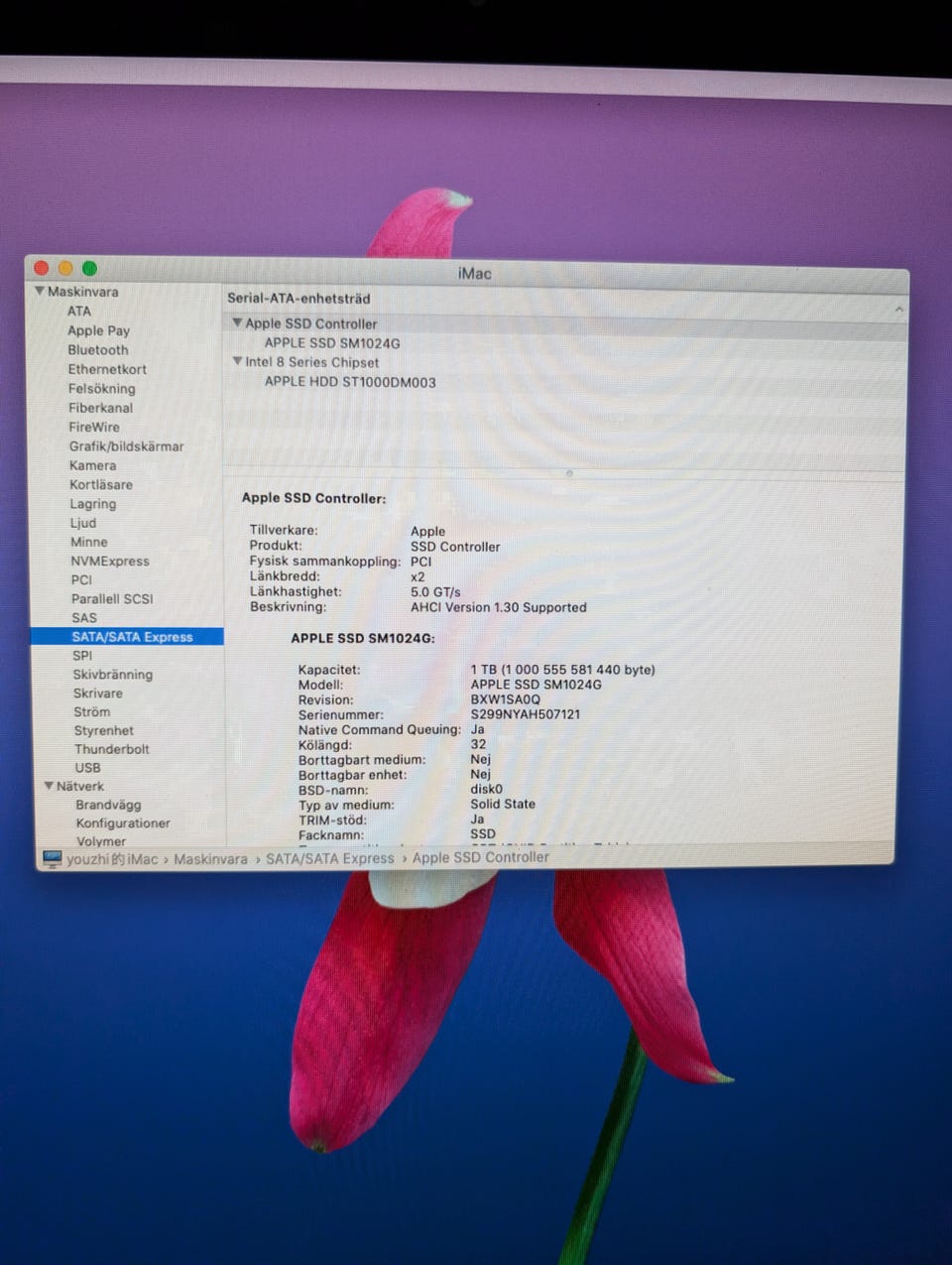Open Parallell SCSI in the sidebar

point(112,598)
